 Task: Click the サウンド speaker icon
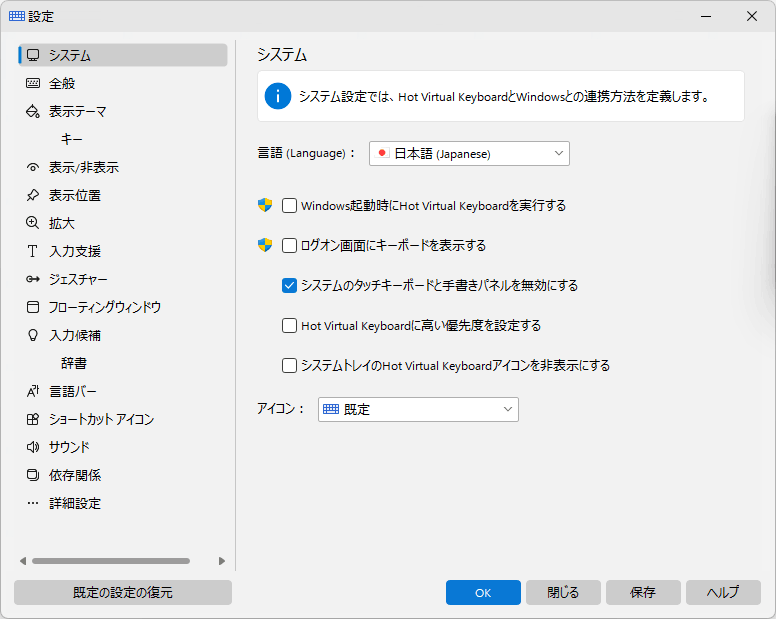pyautogui.click(x=33, y=447)
